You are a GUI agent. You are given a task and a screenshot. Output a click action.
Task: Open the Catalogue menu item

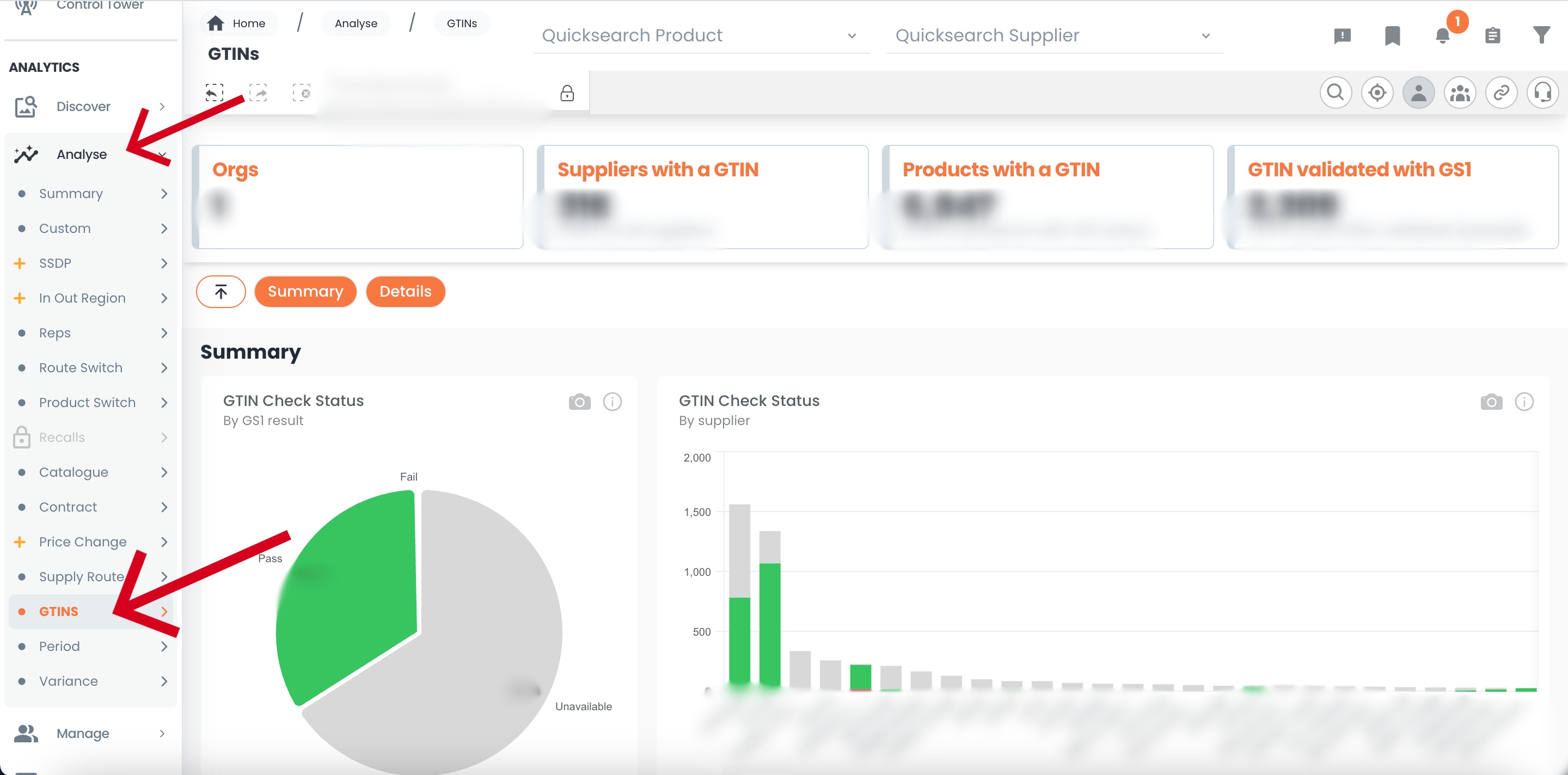pyautogui.click(x=91, y=472)
